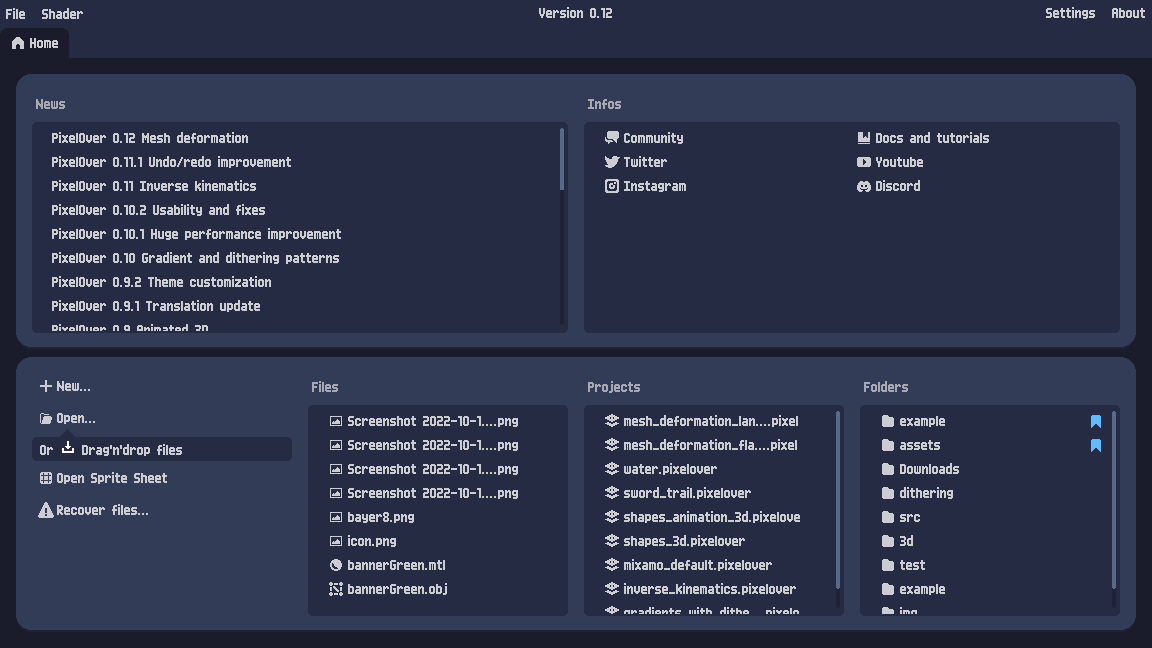Open the Settings menu
The width and height of the screenshot is (1152, 648).
coord(1070,13)
